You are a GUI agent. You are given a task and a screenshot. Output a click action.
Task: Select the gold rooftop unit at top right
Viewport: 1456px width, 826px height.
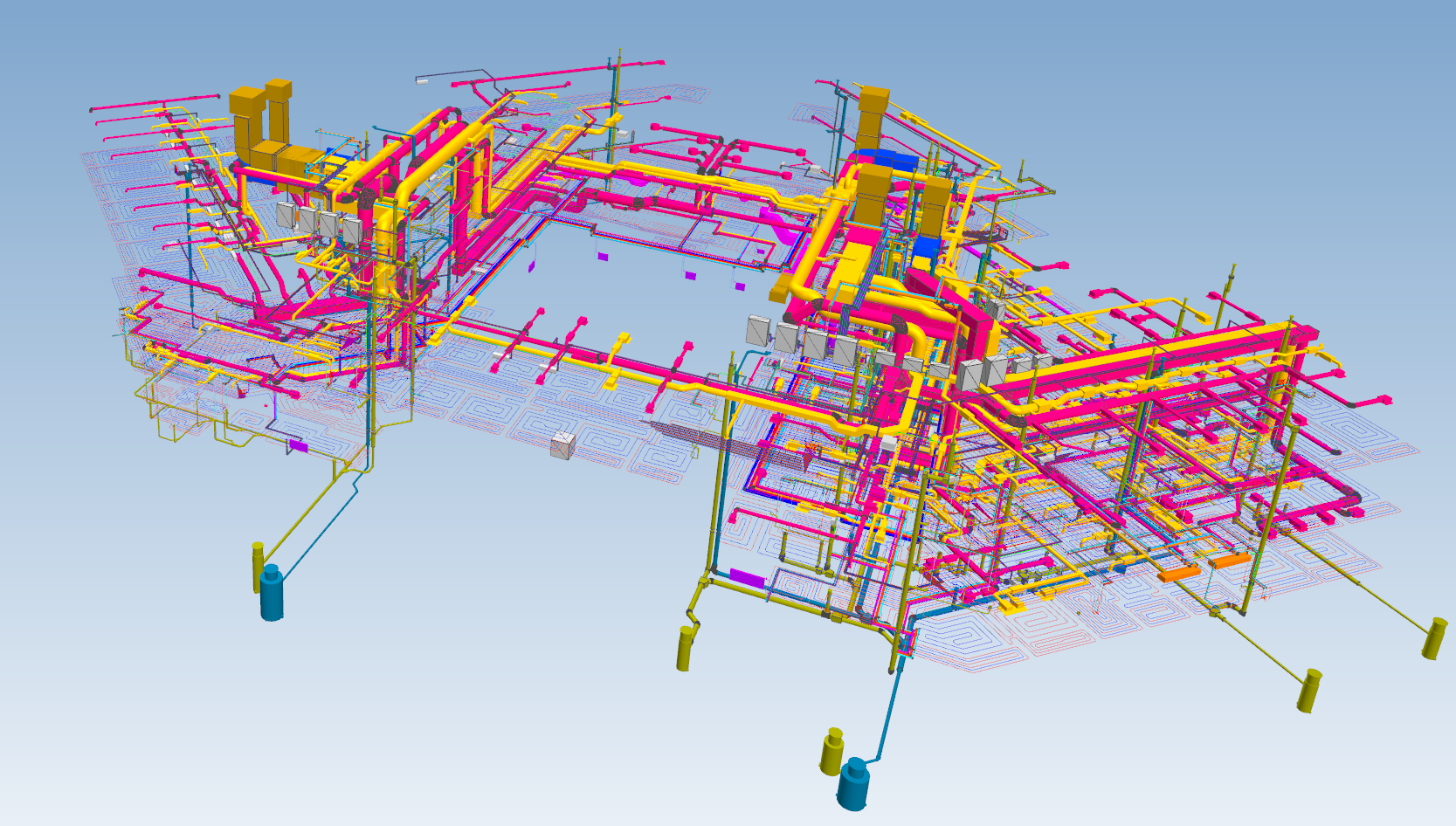tap(873, 117)
